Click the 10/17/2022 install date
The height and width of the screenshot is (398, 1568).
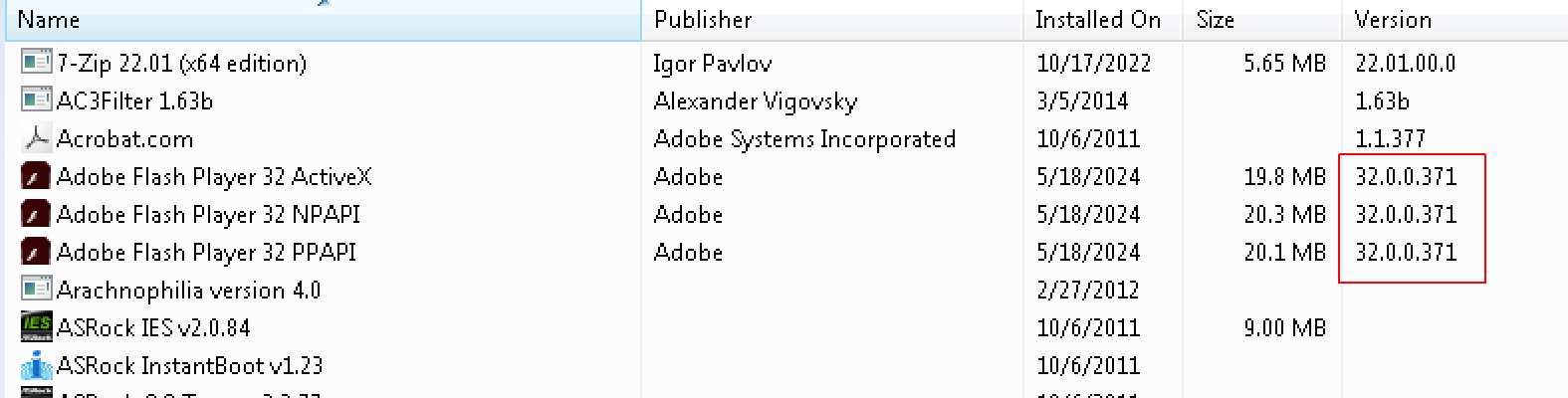[x=1093, y=64]
